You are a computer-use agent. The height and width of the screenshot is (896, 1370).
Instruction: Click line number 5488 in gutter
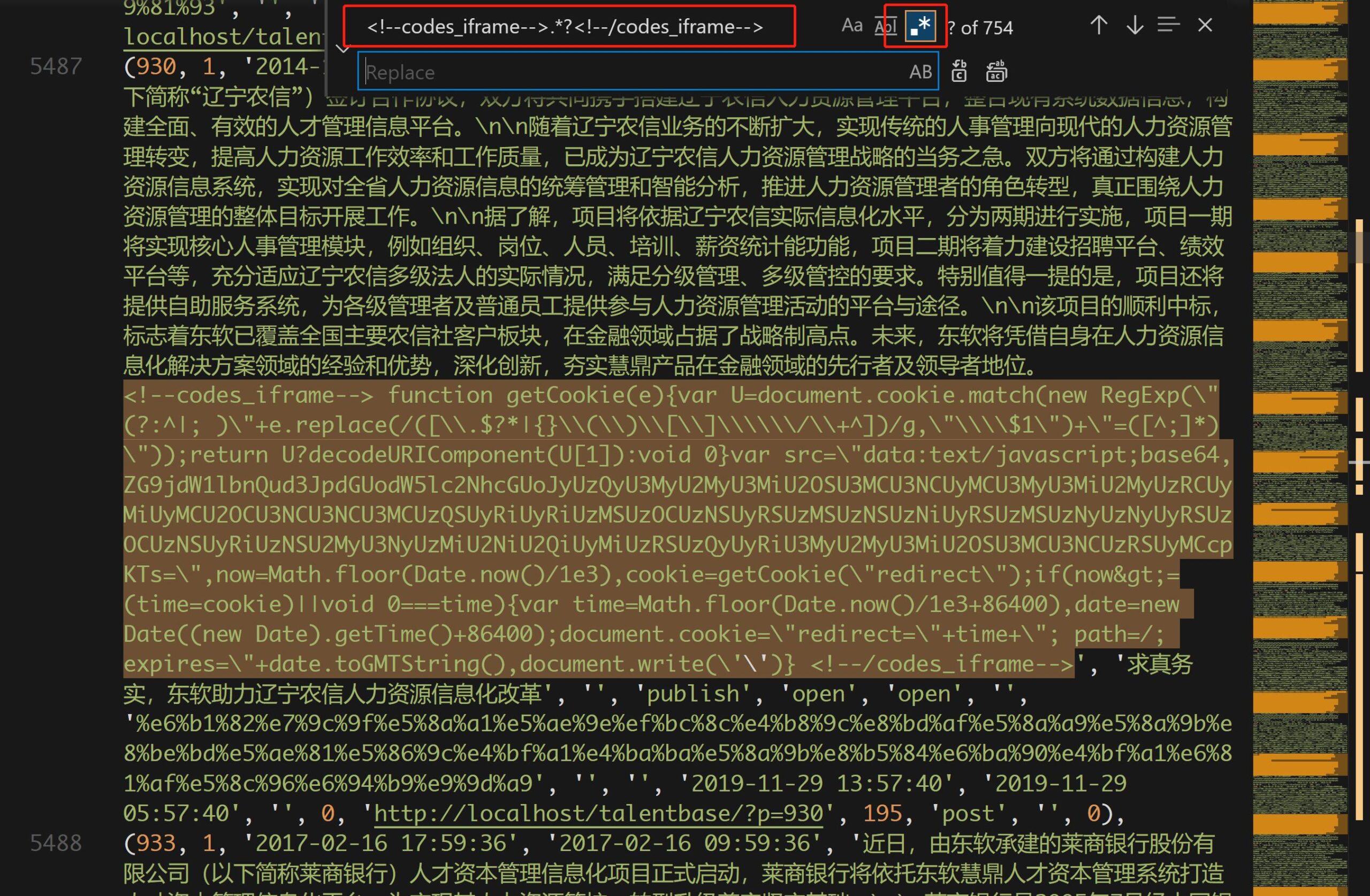point(56,843)
